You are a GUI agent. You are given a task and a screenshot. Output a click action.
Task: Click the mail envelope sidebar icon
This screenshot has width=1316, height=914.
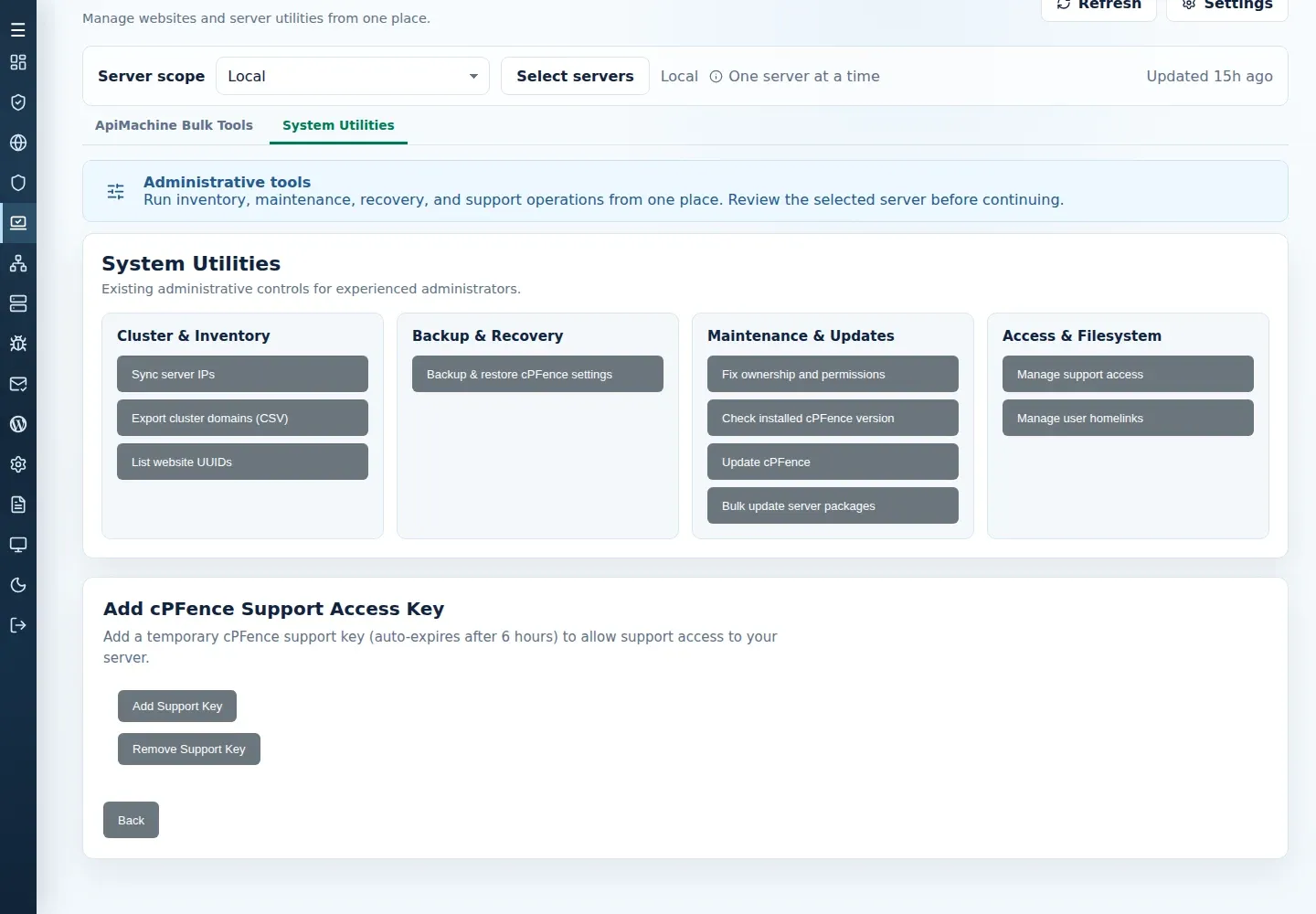pos(18,384)
